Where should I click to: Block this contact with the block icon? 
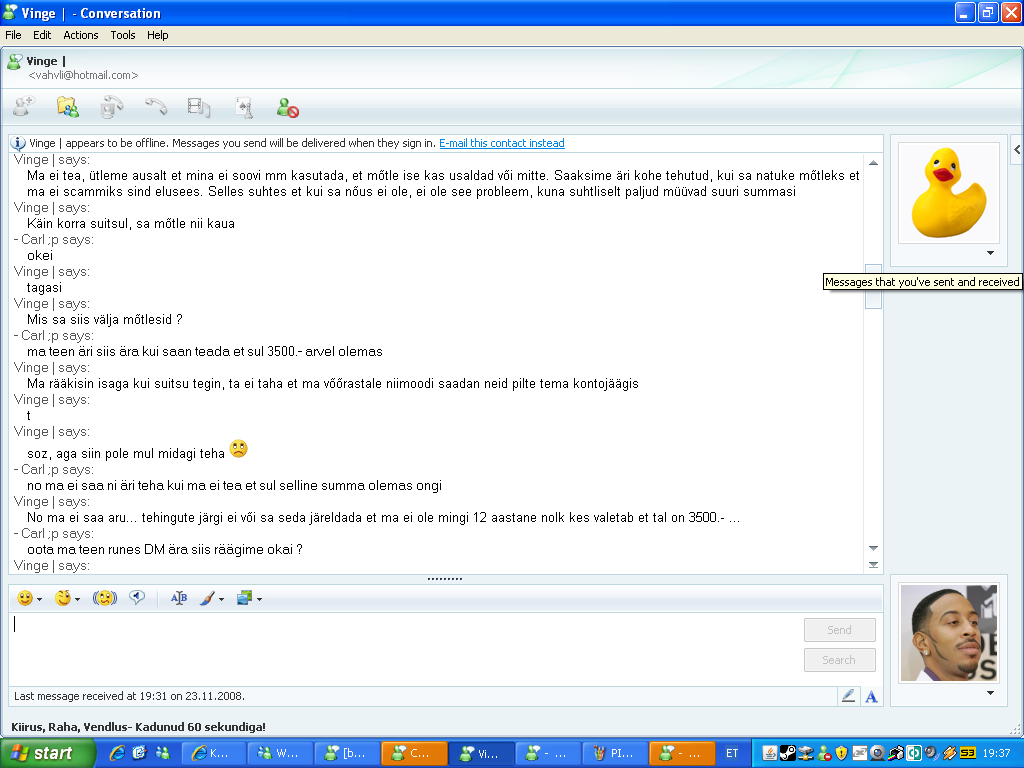tap(288, 107)
